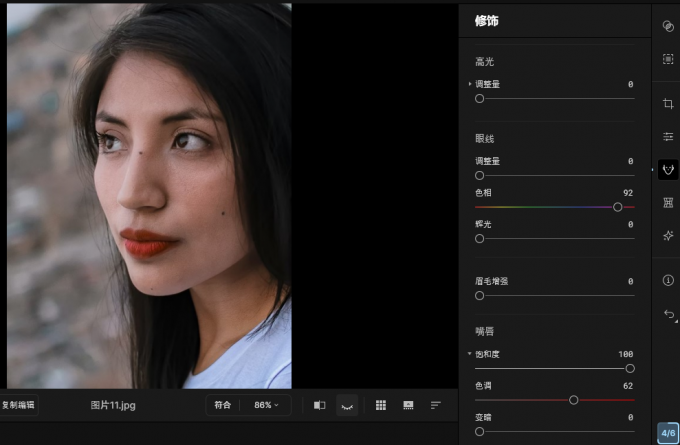Click the 4/6 counter badge
Screen dimensions: 680x445
tap(668, 433)
